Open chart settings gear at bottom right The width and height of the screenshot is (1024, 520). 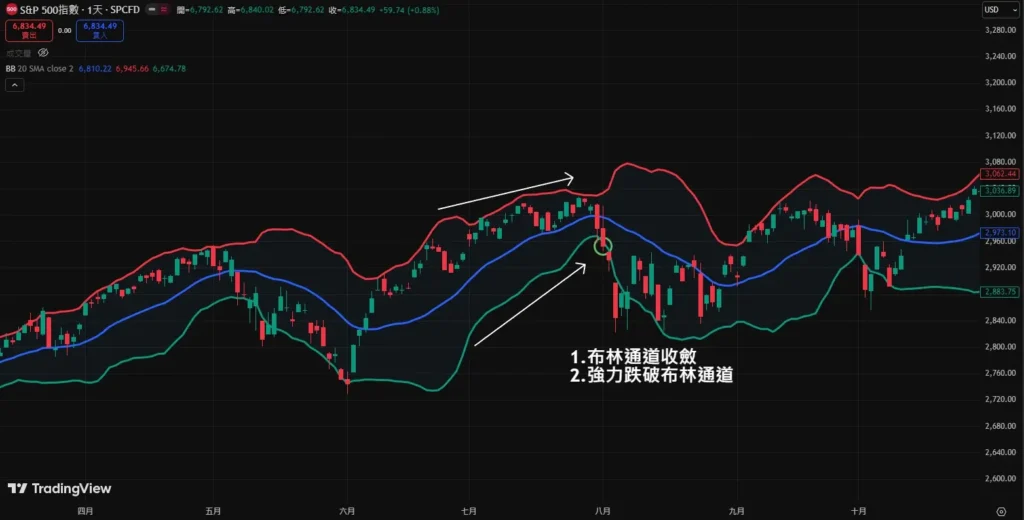point(1000,510)
